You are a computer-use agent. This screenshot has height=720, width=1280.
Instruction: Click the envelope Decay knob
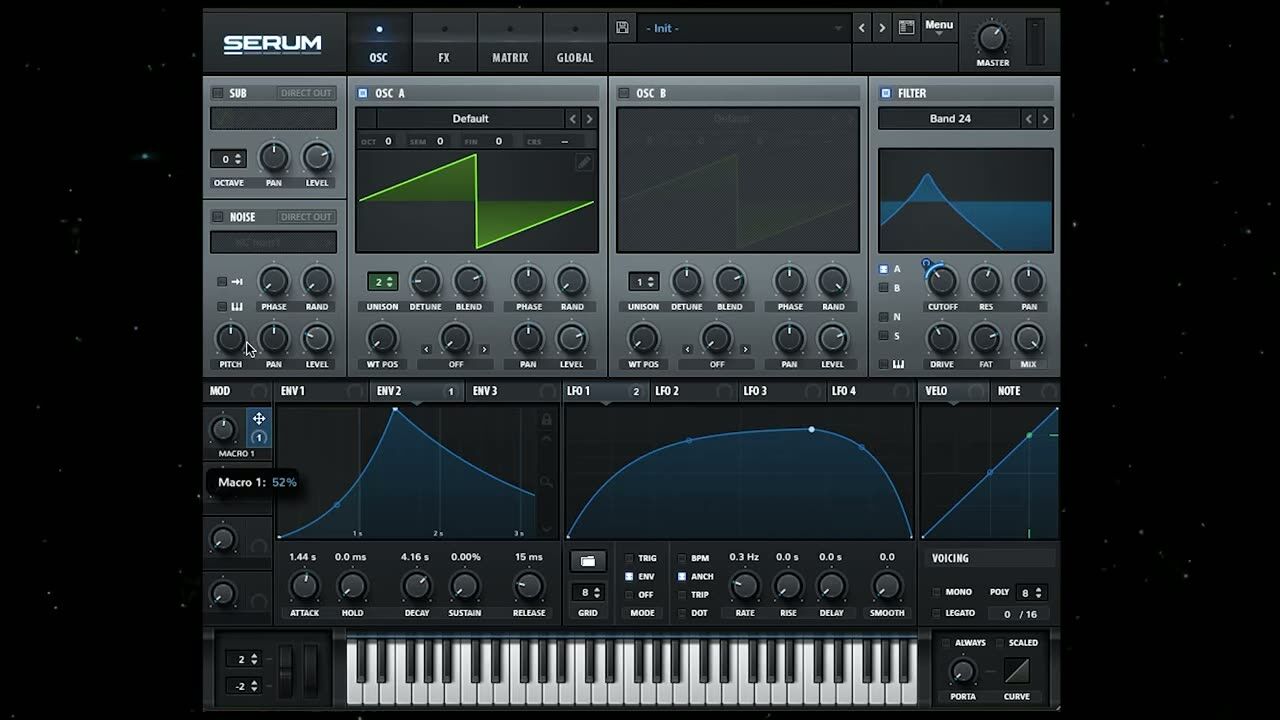[x=416, y=587]
